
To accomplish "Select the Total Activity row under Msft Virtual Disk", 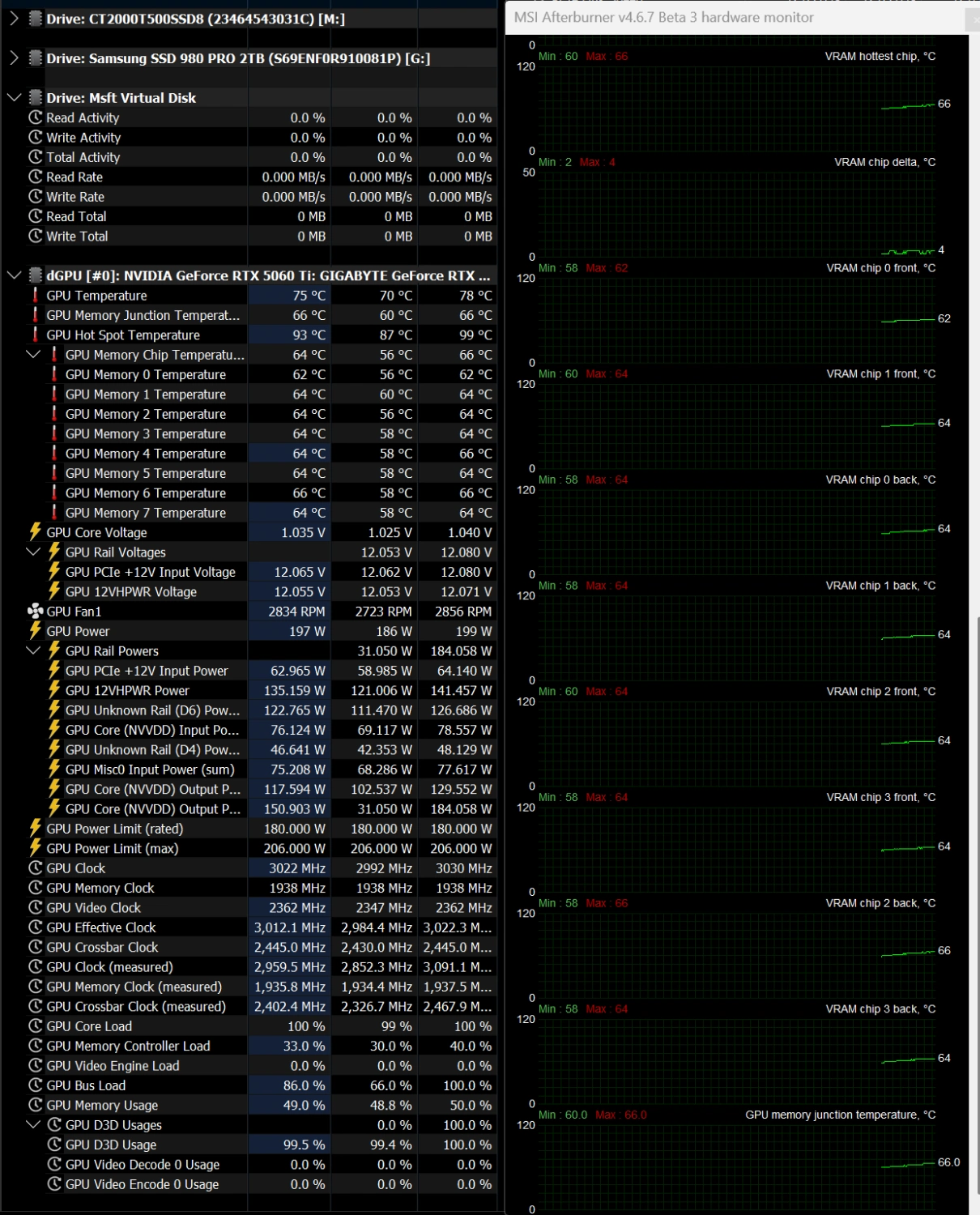I will (x=250, y=157).
